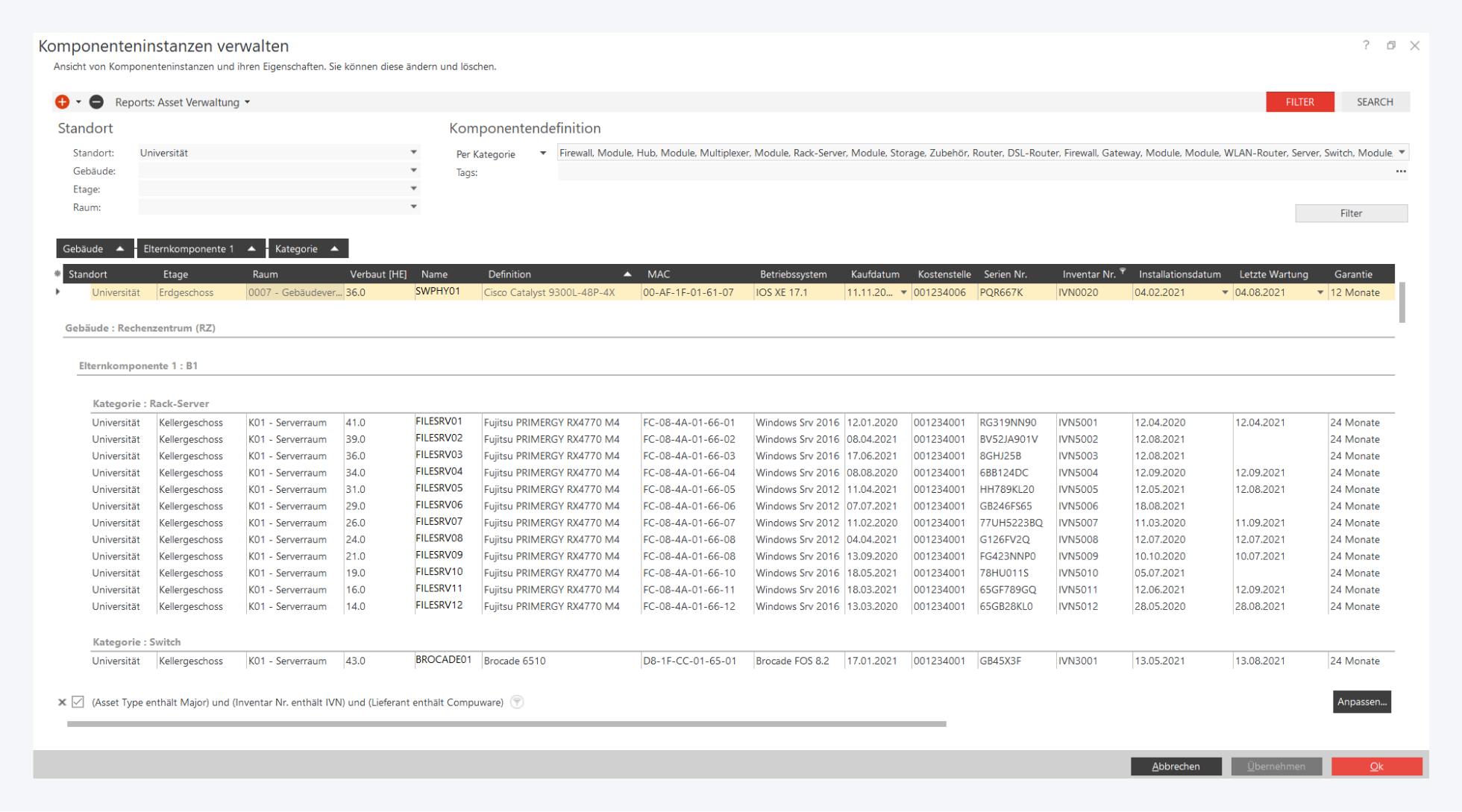Screen dimensions: 1462x812
Task: Click the filter icon in Inventar Nr. header
Action: coord(1123,271)
